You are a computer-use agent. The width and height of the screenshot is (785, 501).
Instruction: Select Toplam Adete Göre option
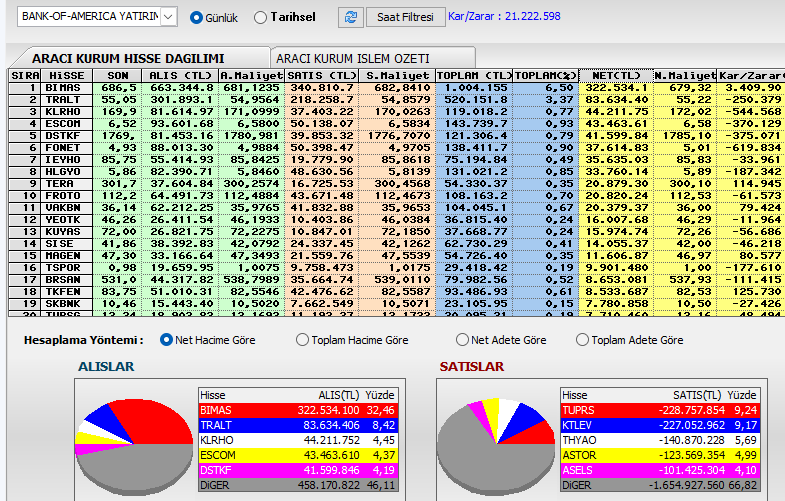click(583, 340)
